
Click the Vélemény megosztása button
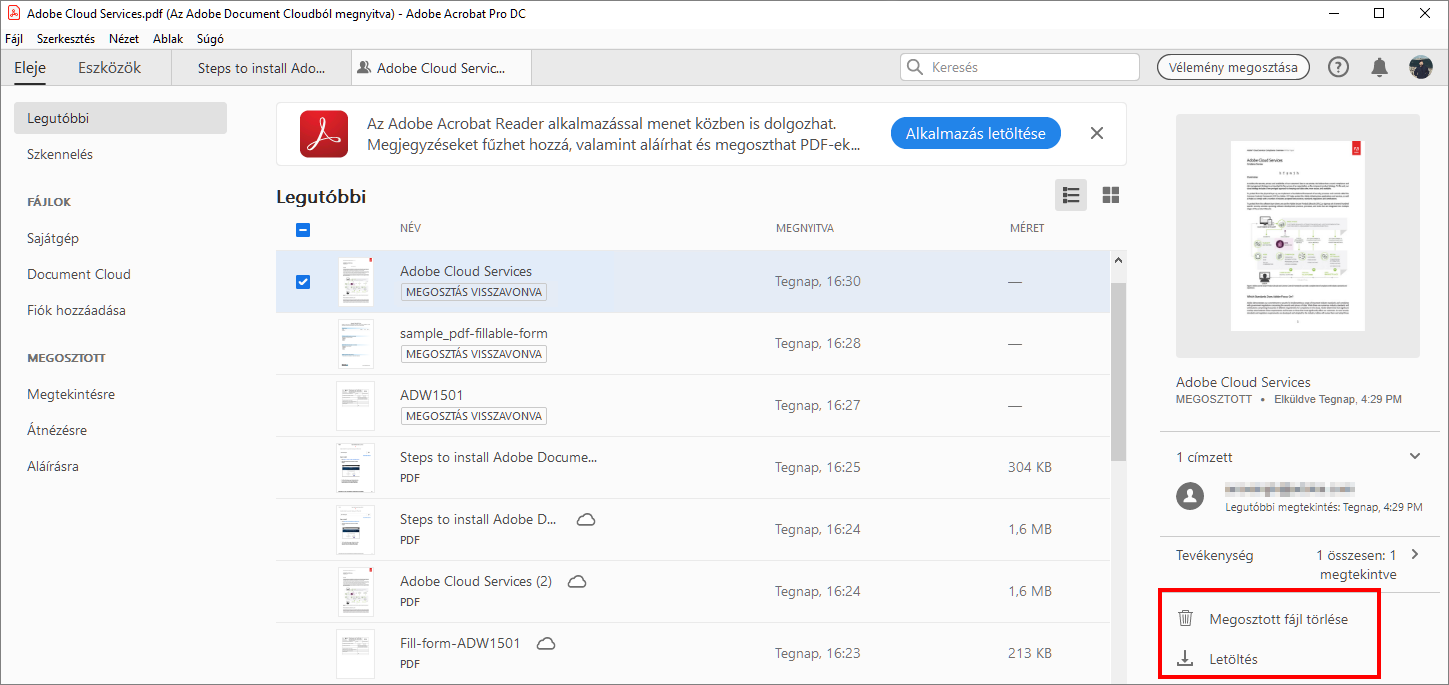tap(1233, 67)
